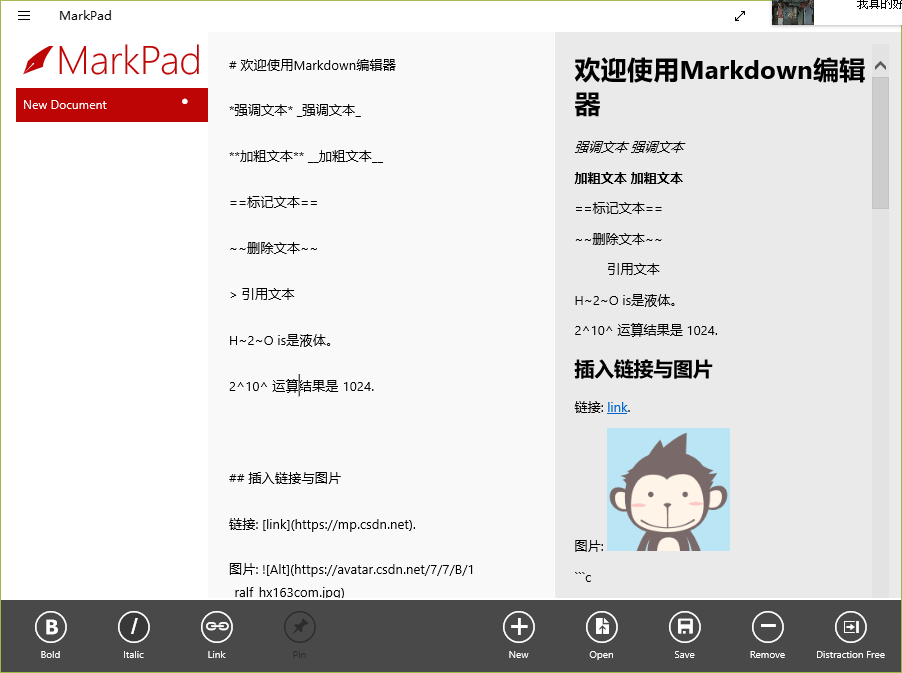
Task: Click editor line '*强调文本* _强调文本_'
Action: (295, 110)
